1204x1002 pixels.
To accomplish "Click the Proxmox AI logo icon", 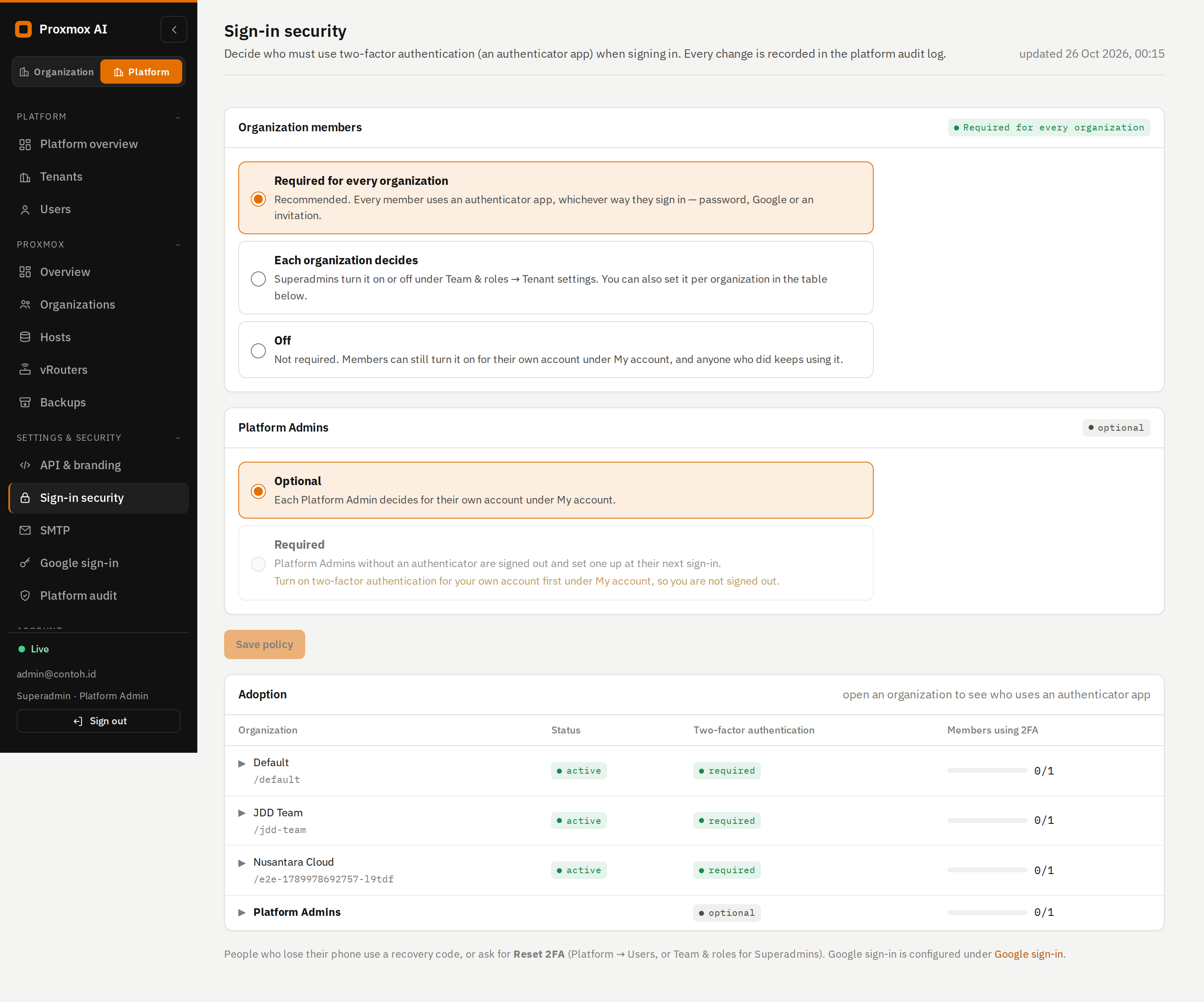I will pyautogui.click(x=23, y=29).
